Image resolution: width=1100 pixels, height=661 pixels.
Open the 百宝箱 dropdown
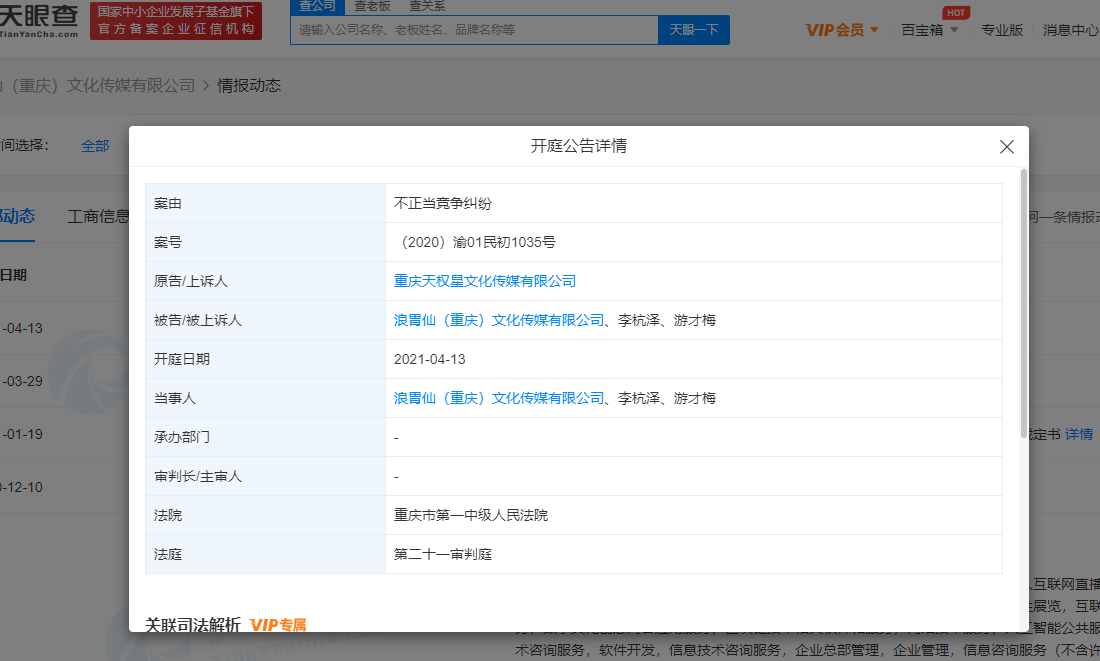tap(930, 30)
